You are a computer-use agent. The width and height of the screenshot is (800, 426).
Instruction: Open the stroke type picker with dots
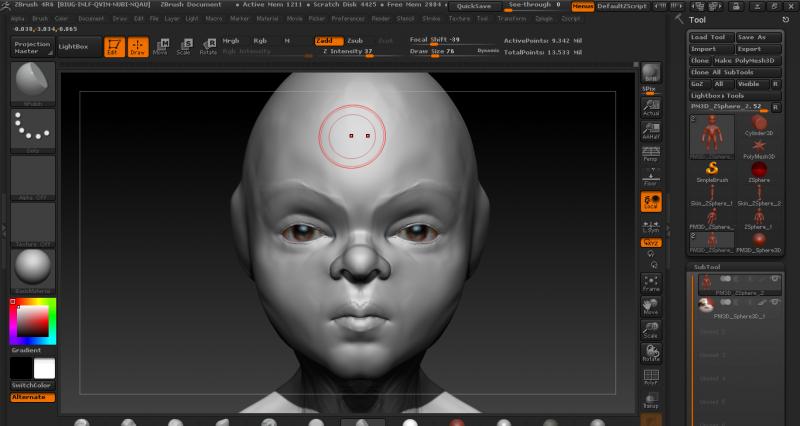coord(33,130)
